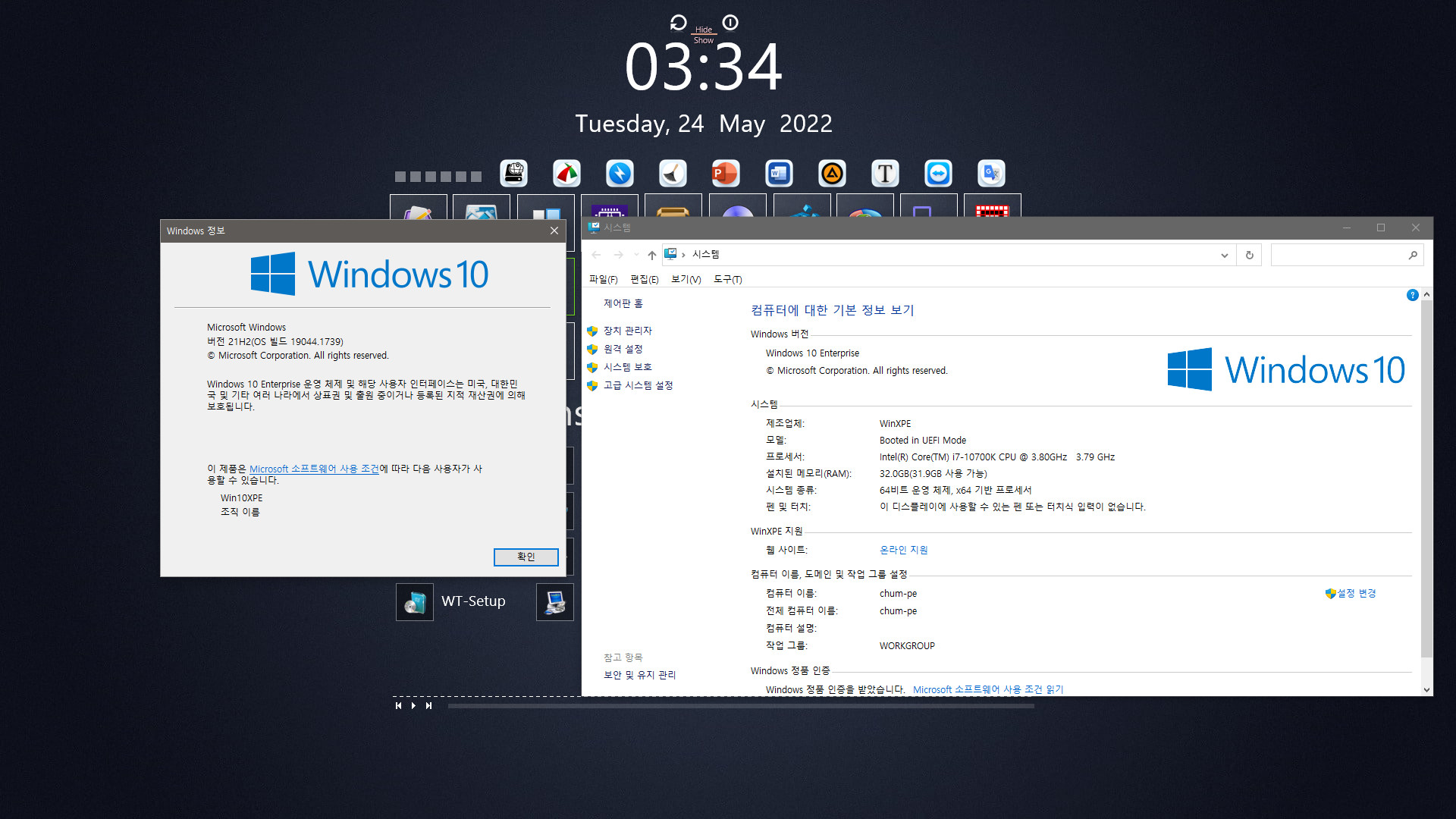Click the next track button under the launcher
The width and height of the screenshot is (1456, 819).
coord(428,706)
